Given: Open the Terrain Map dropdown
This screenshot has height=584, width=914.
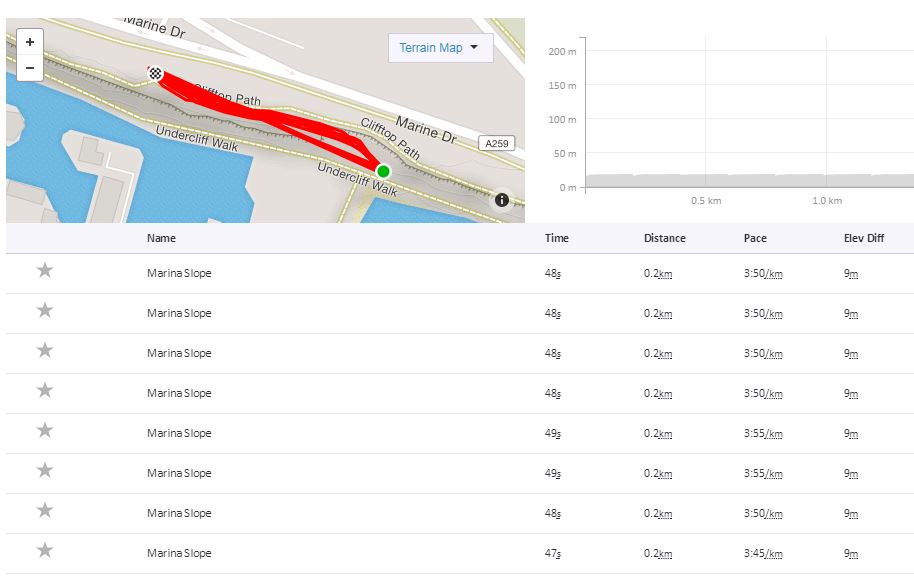Looking at the screenshot, I should click(441, 48).
